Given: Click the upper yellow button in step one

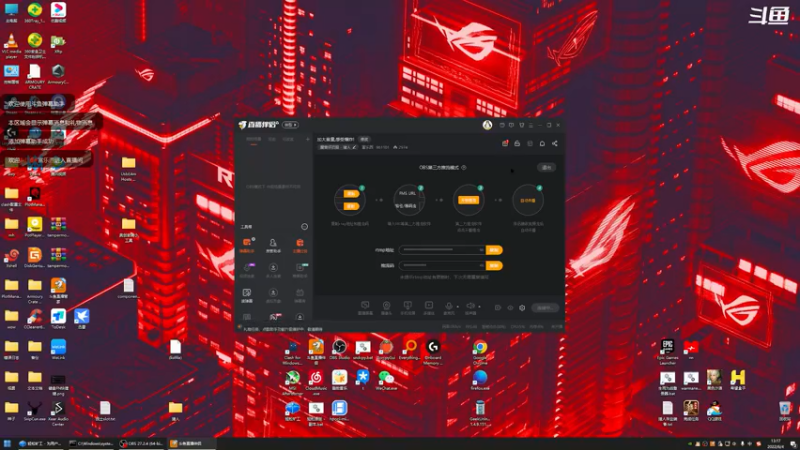Looking at the screenshot, I should [351, 194].
